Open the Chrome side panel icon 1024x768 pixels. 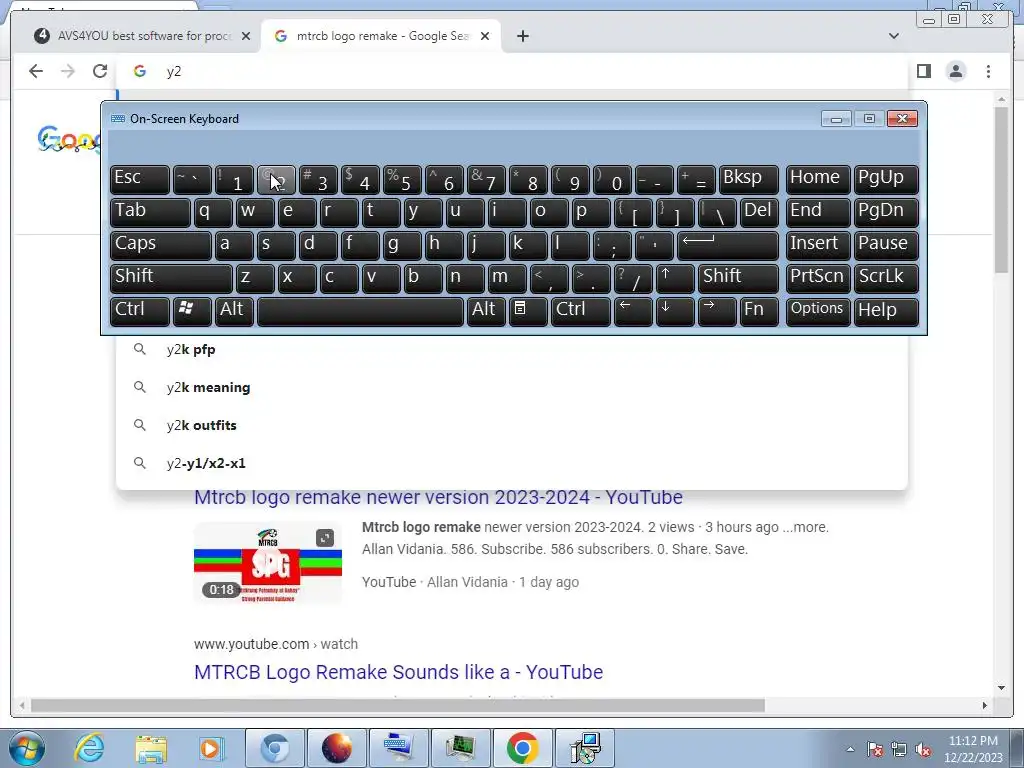[x=923, y=71]
